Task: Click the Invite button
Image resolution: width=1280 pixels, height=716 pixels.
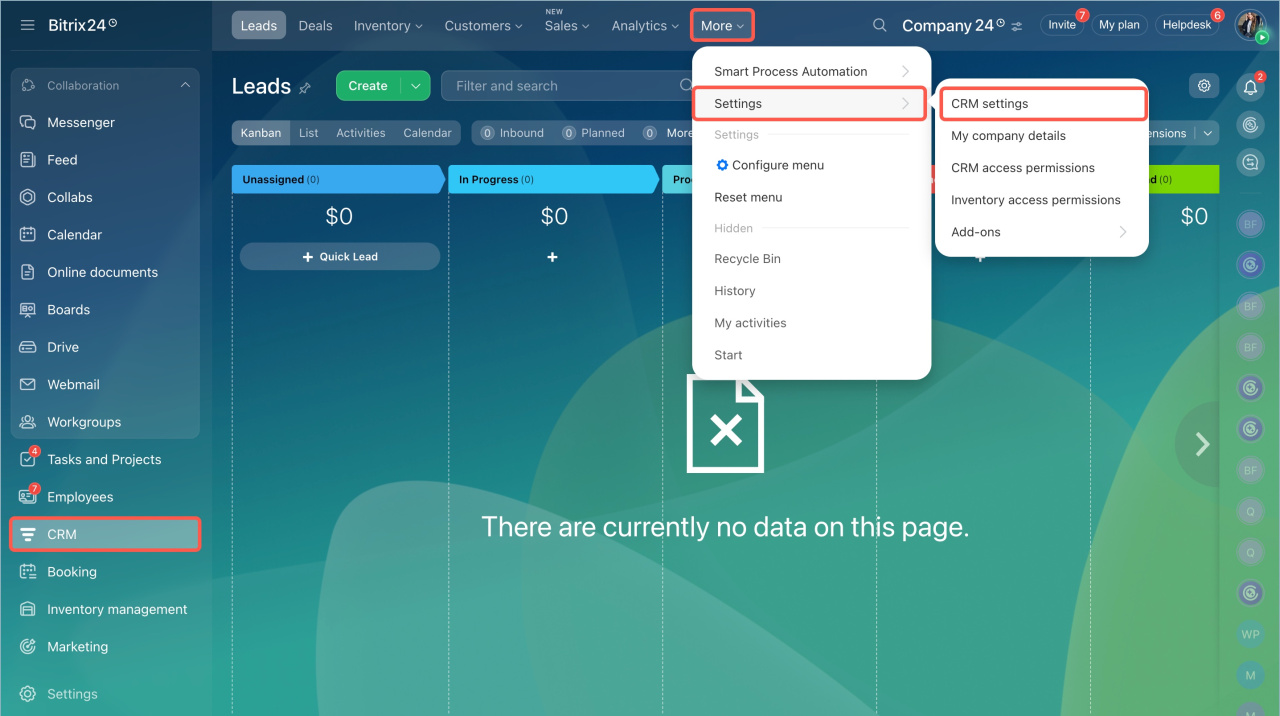Action: [x=1062, y=25]
